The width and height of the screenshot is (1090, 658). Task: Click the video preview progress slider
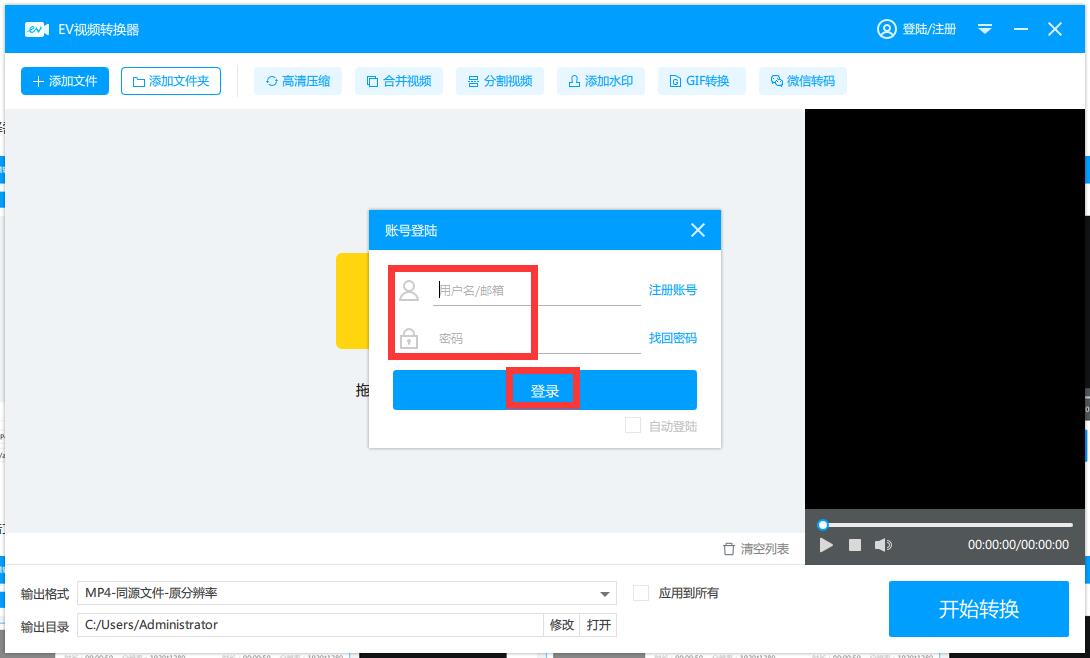point(945,524)
